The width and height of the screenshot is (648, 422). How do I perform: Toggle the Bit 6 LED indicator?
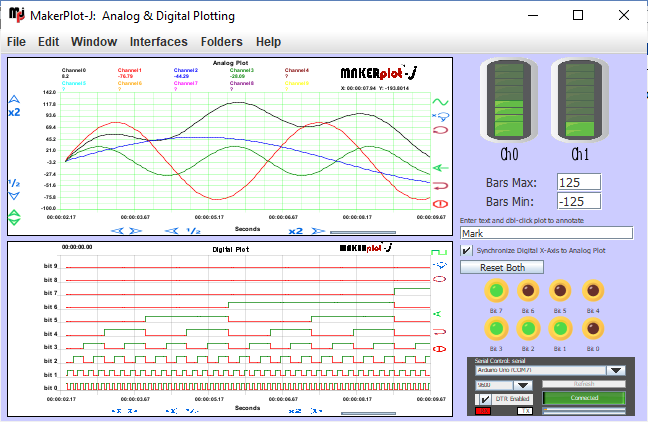pos(528,291)
